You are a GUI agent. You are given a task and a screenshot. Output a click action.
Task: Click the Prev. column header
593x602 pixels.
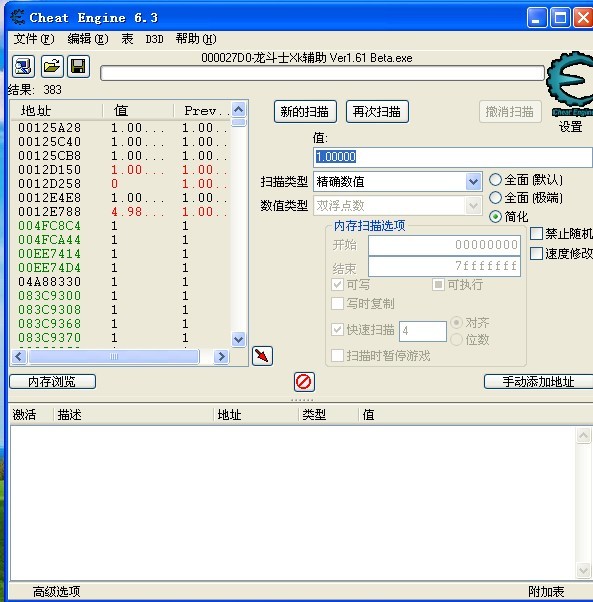tap(203, 111)
